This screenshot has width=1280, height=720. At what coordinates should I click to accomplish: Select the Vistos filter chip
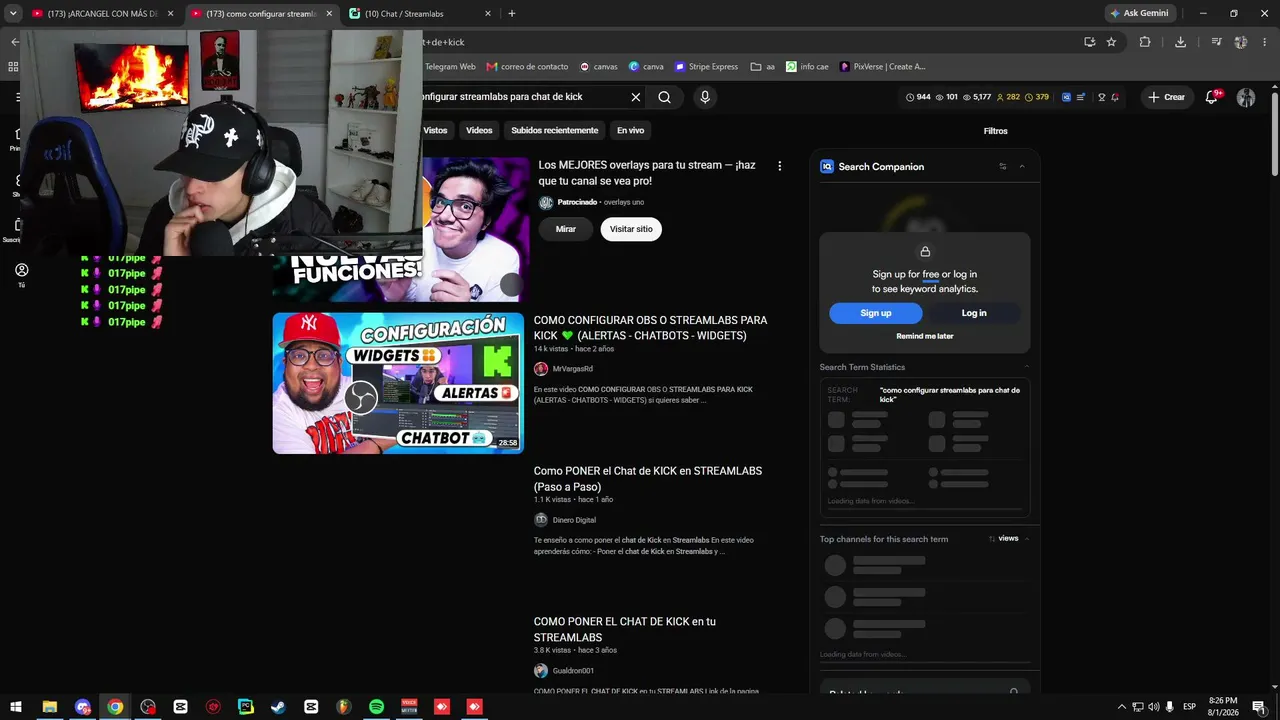(435, 130)
